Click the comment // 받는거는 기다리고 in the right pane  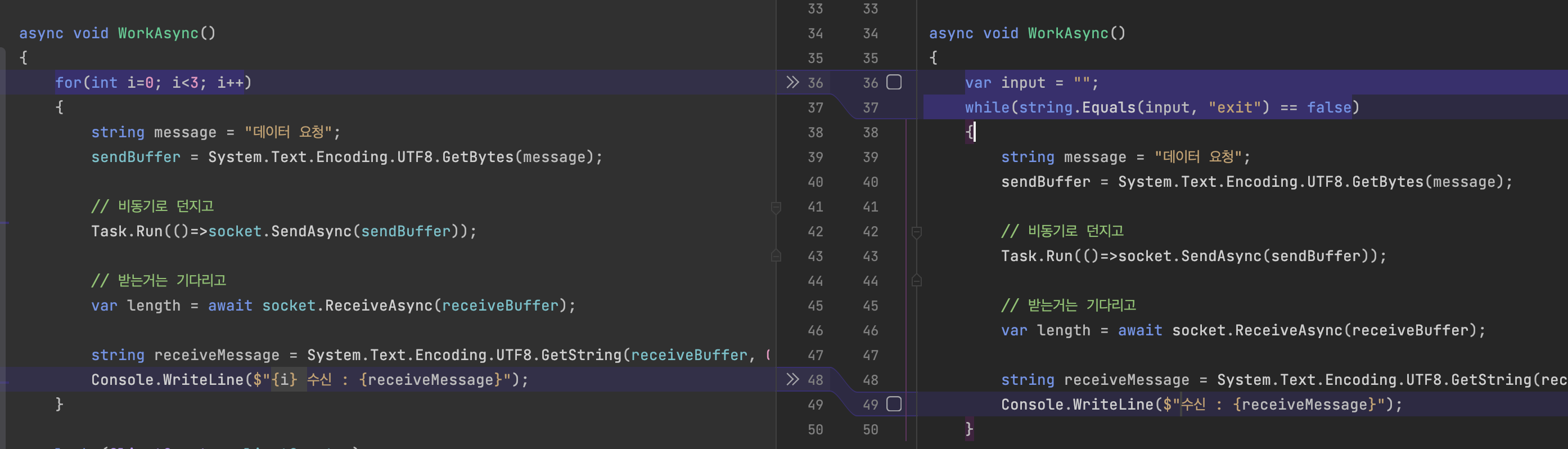pyautogui.click(x=1069, y=305)
